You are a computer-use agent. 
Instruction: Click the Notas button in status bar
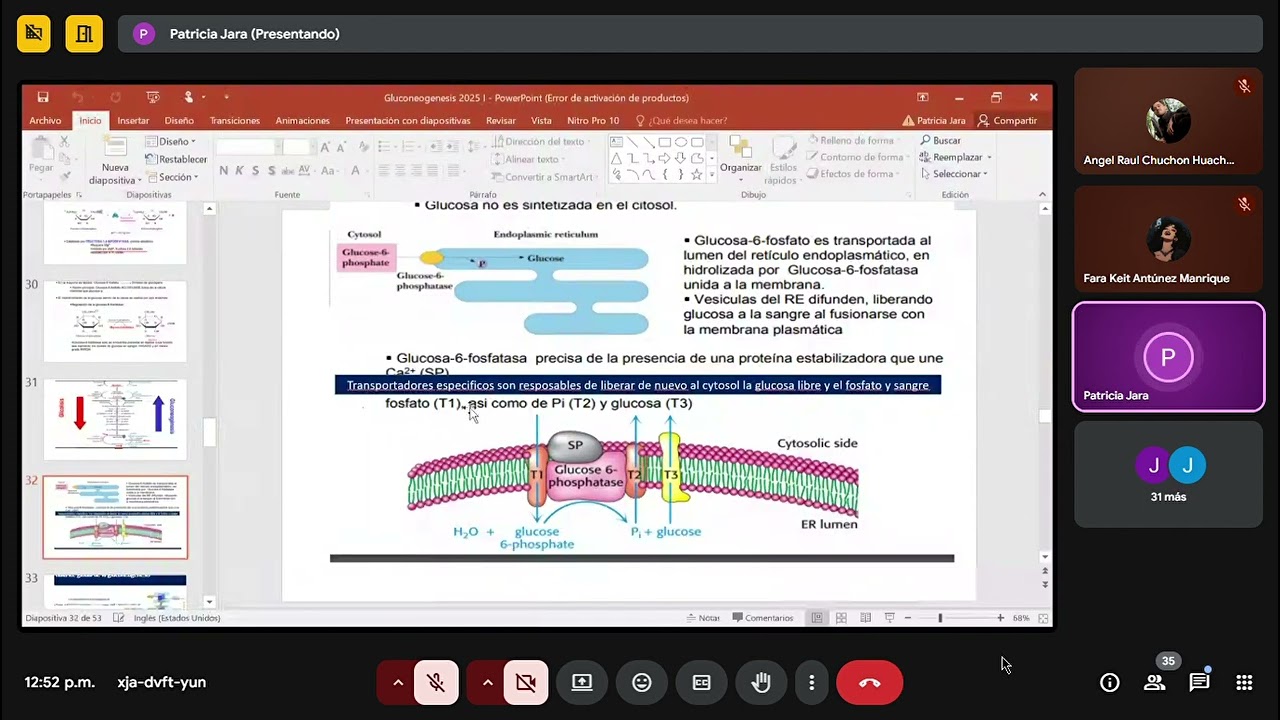coord(703,618)
